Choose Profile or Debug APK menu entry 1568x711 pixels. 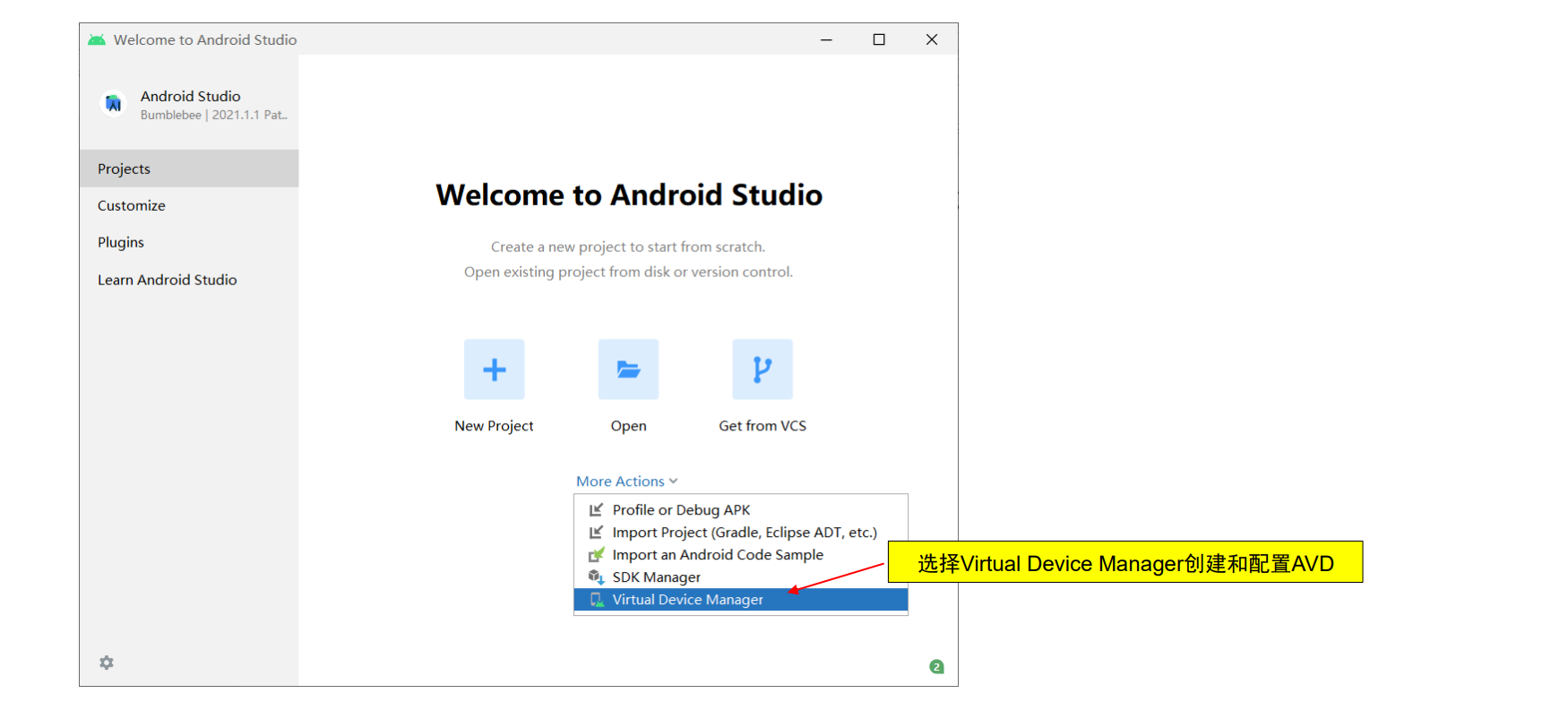(741, 510)
